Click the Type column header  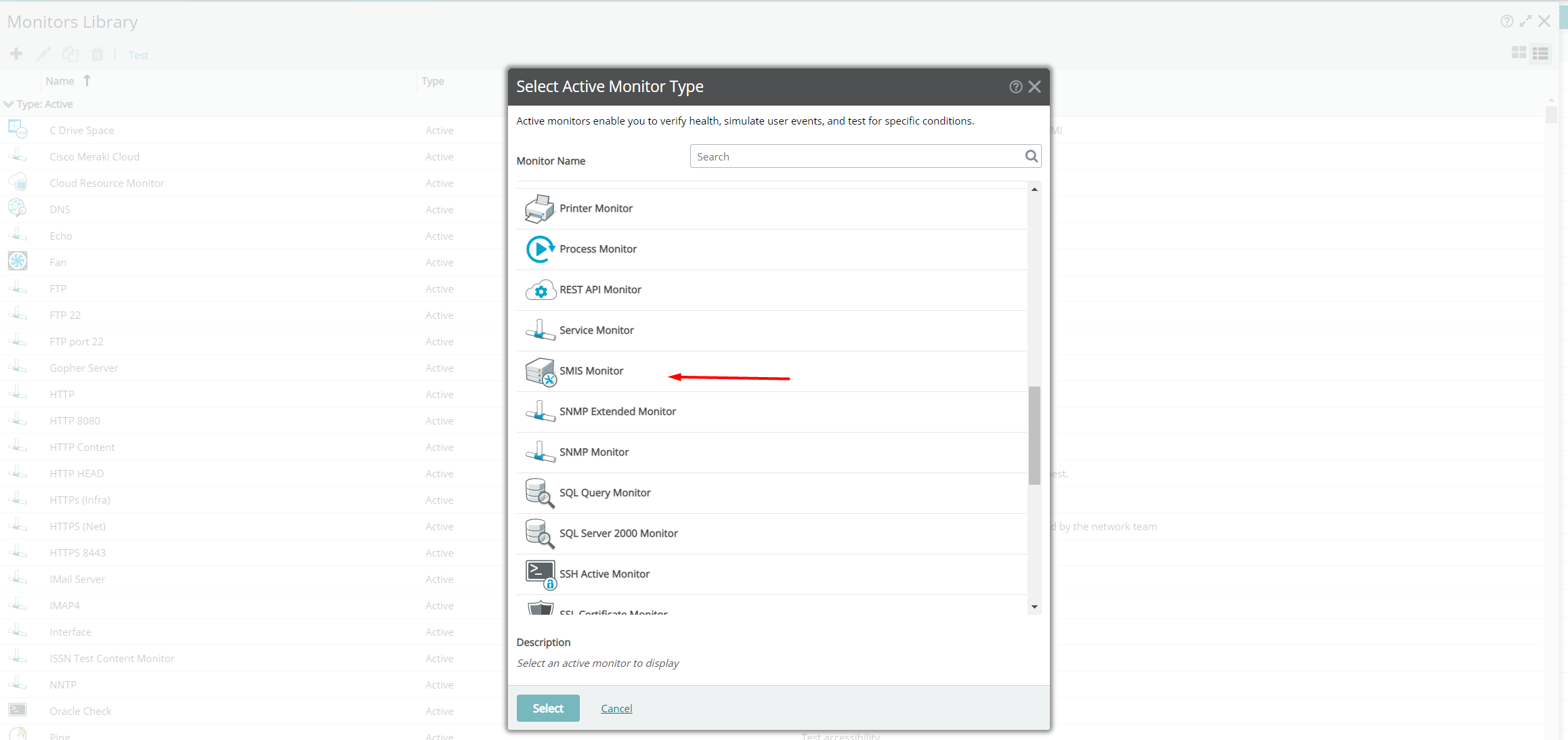tap(433, 81)
